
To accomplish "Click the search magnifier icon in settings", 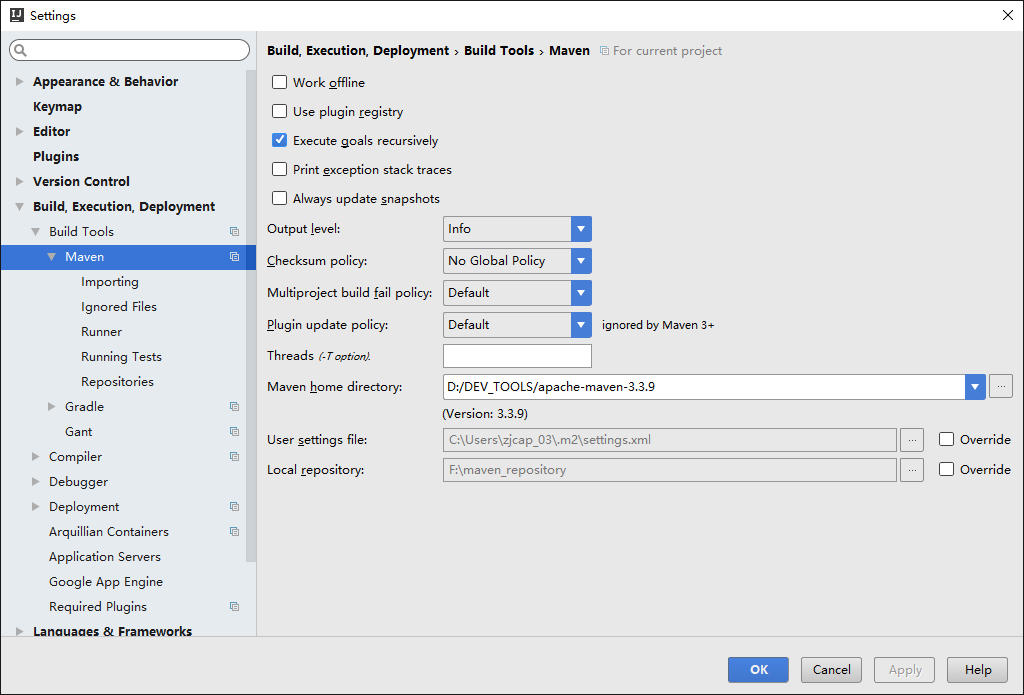I will [20, 50].
